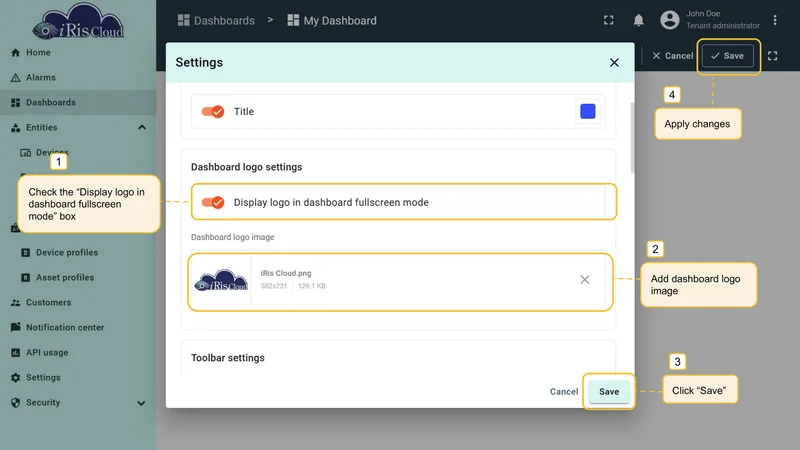The width and height of the screenshot is (800, 450).
Task: Click the Dashboard logo settings heading
Action: tap(246, 167)
